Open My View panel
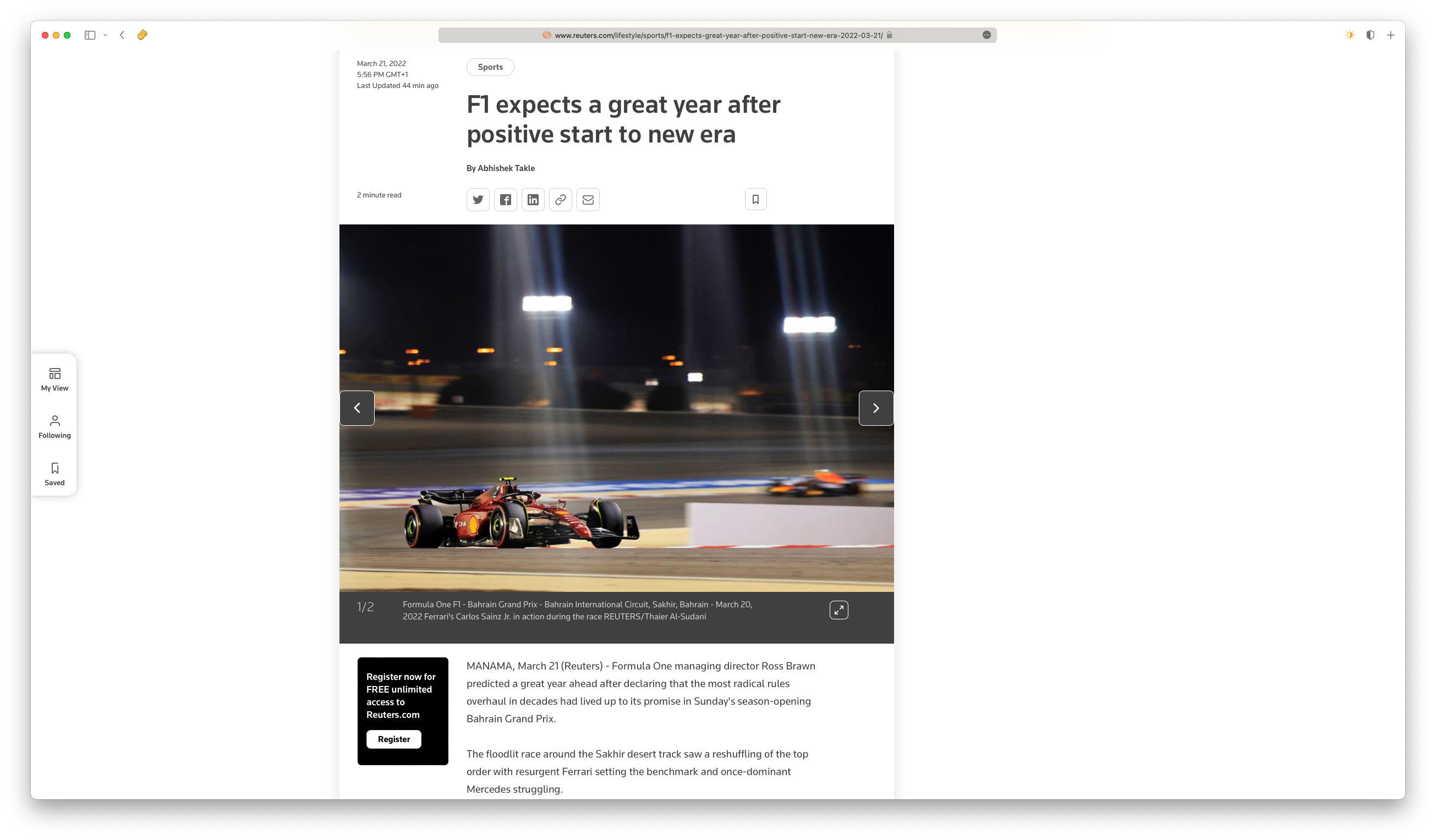1436x840 pixels. [54, 380]
